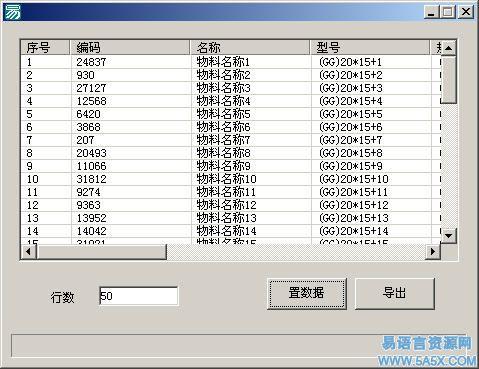Select the (GG)20*15+13 model cell
The image size is (479, 369).
(371, 218)
